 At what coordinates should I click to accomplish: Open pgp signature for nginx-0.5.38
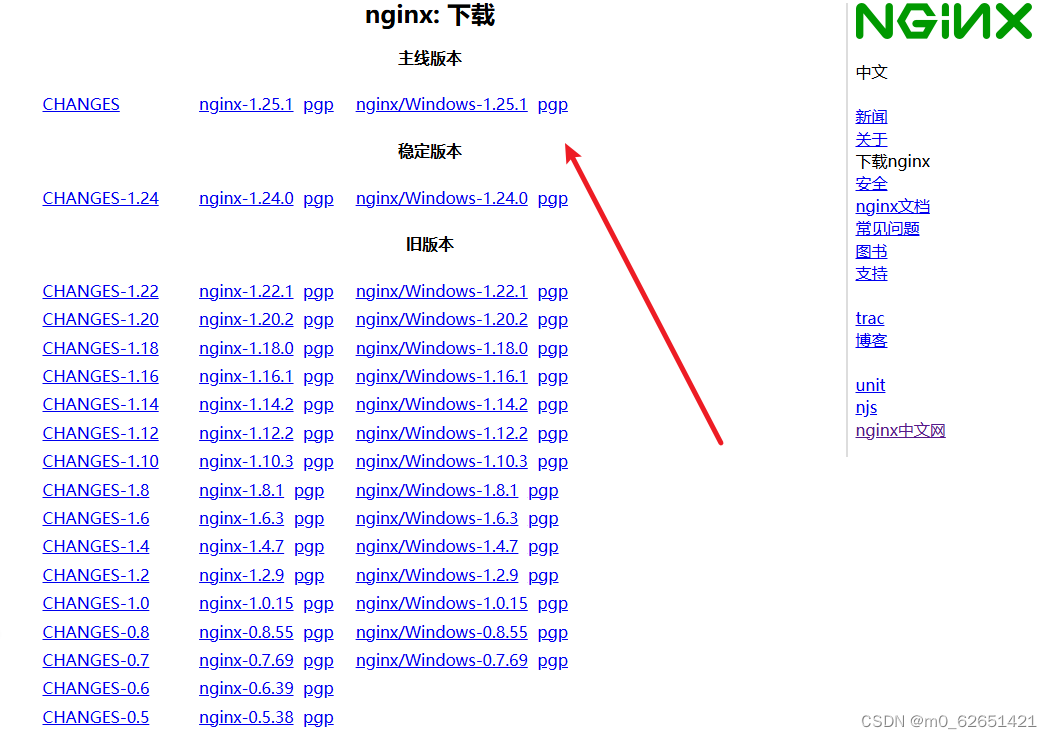tap(319, 719)
